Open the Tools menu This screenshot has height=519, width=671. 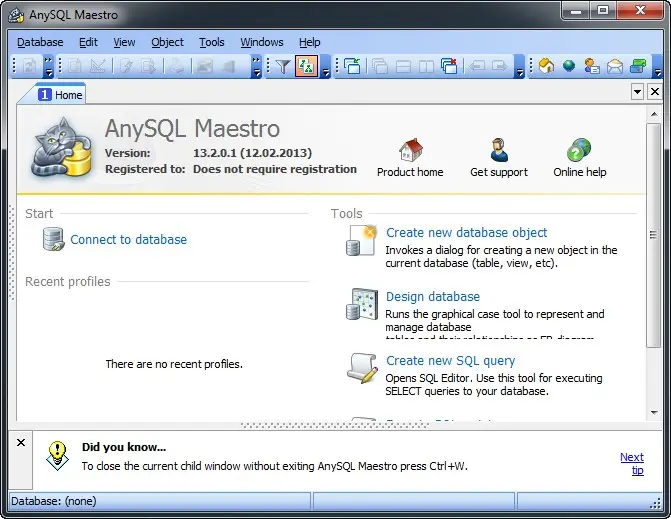click(x=211, y=42)
